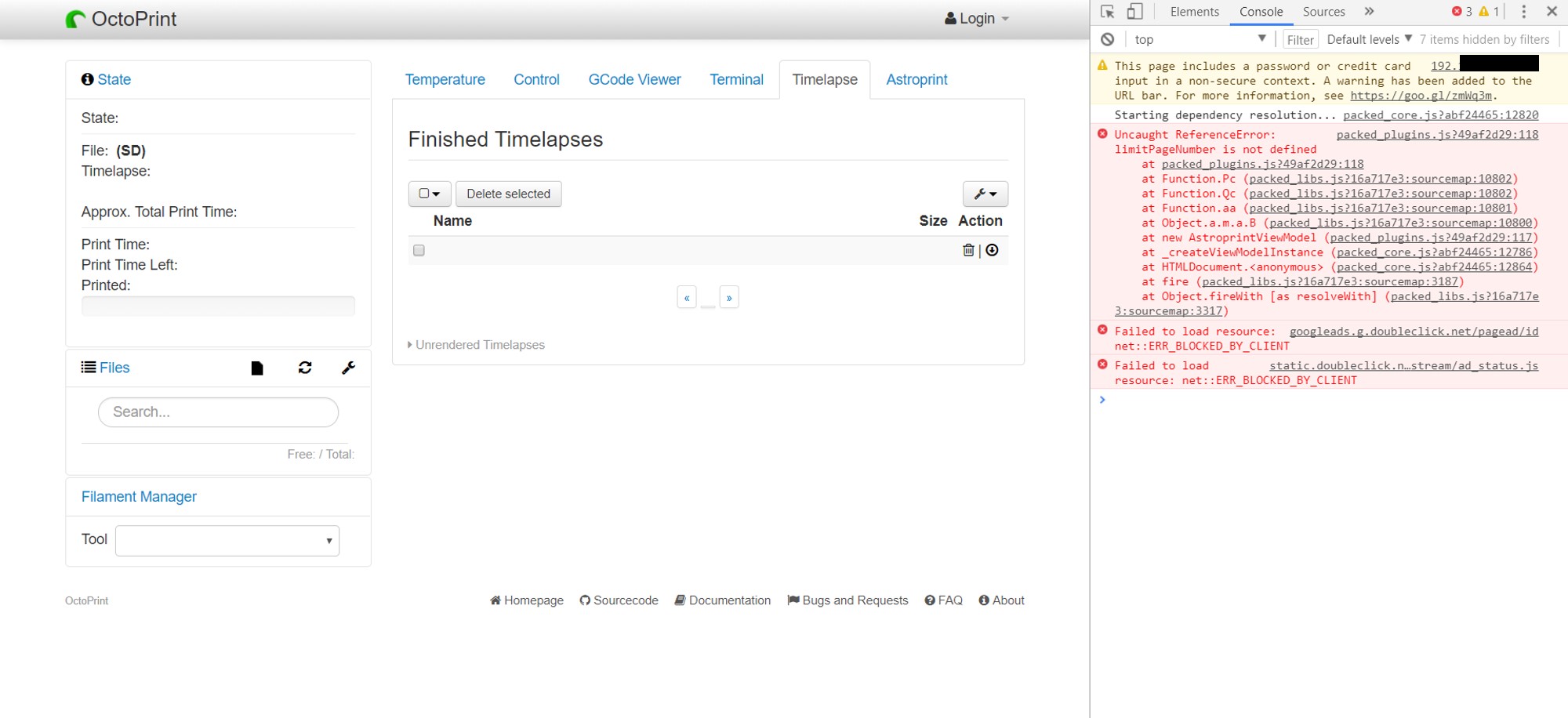Open googleads doubleclick resource link
Viewport: 1568px width, 718px height.
[x=1414, y=332]
